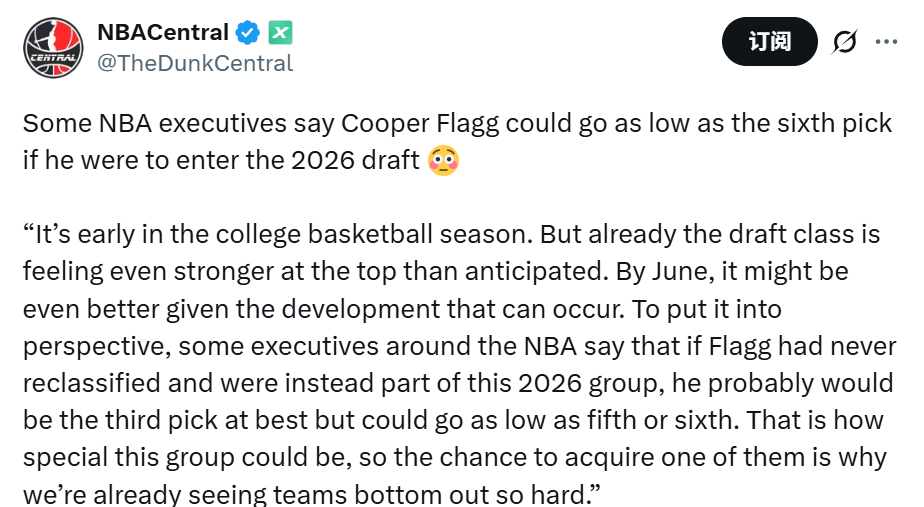This screenshot has height=507, width=924.
Task: Click the green X affiliate badge
Action: coord(280,32)
